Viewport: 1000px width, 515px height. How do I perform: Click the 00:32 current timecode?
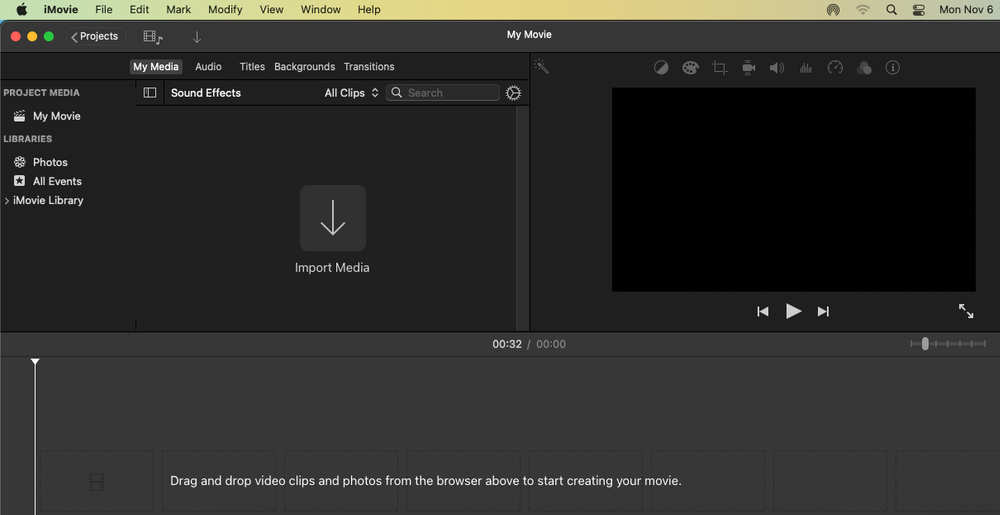point(507,344)
